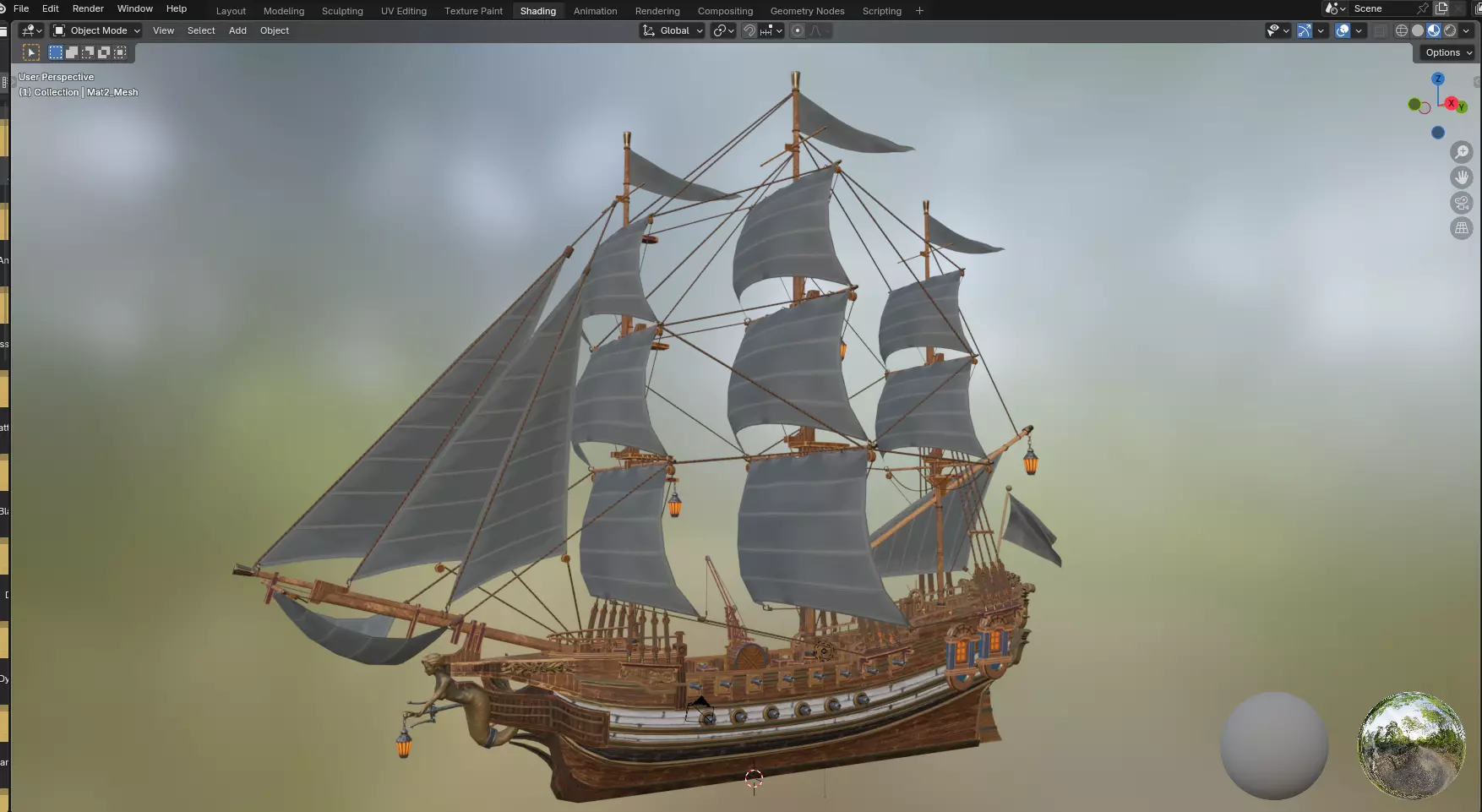Viewport: 1482px width, 812px height.
Task: Toggle perspective/orthographic grid button
Action: pos(1462,228)
